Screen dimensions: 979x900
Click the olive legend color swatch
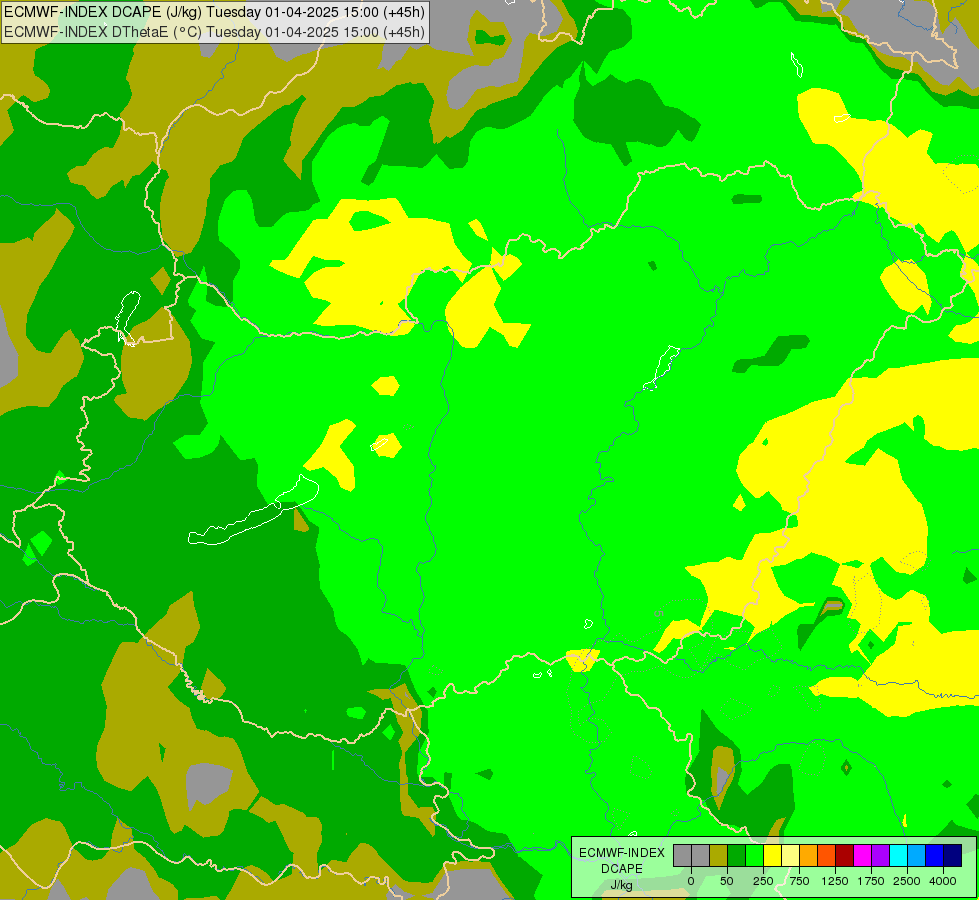point(719,855)
